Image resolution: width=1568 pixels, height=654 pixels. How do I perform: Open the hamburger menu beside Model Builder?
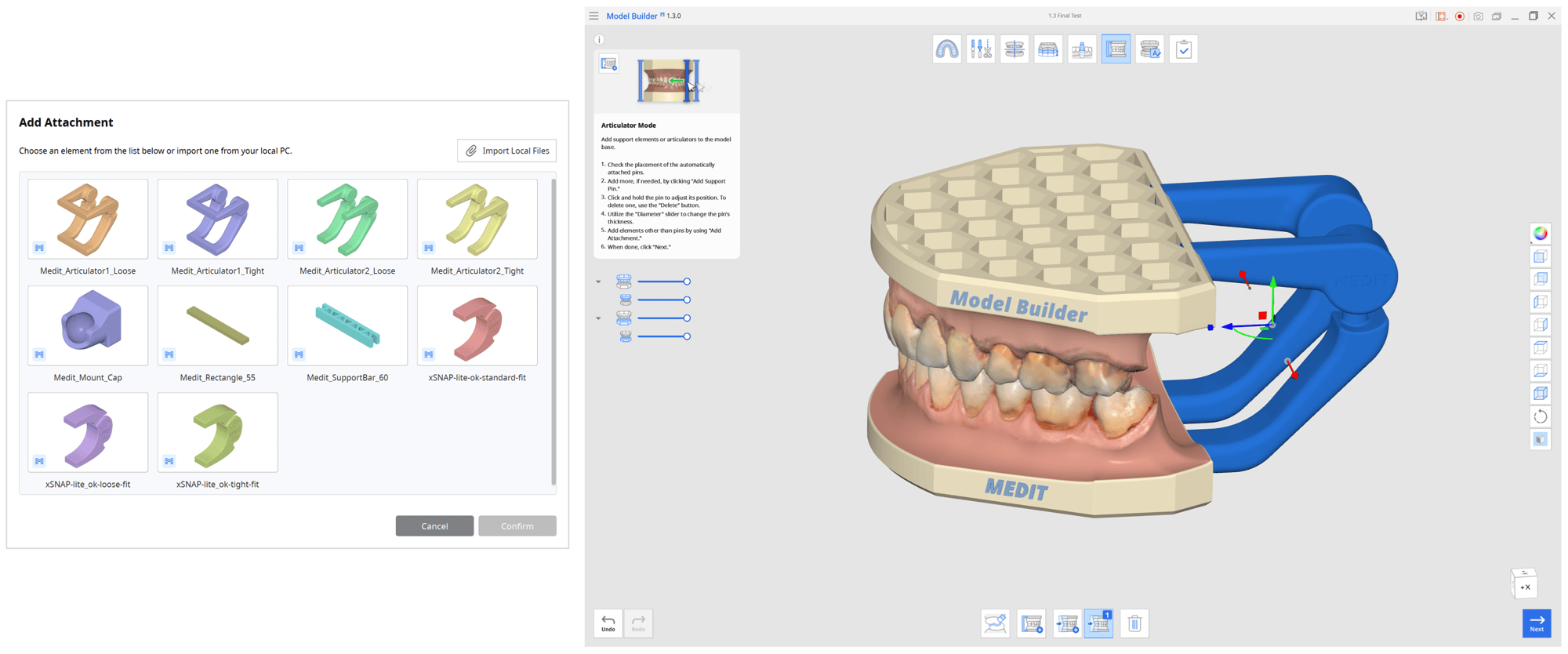(594, 16)
